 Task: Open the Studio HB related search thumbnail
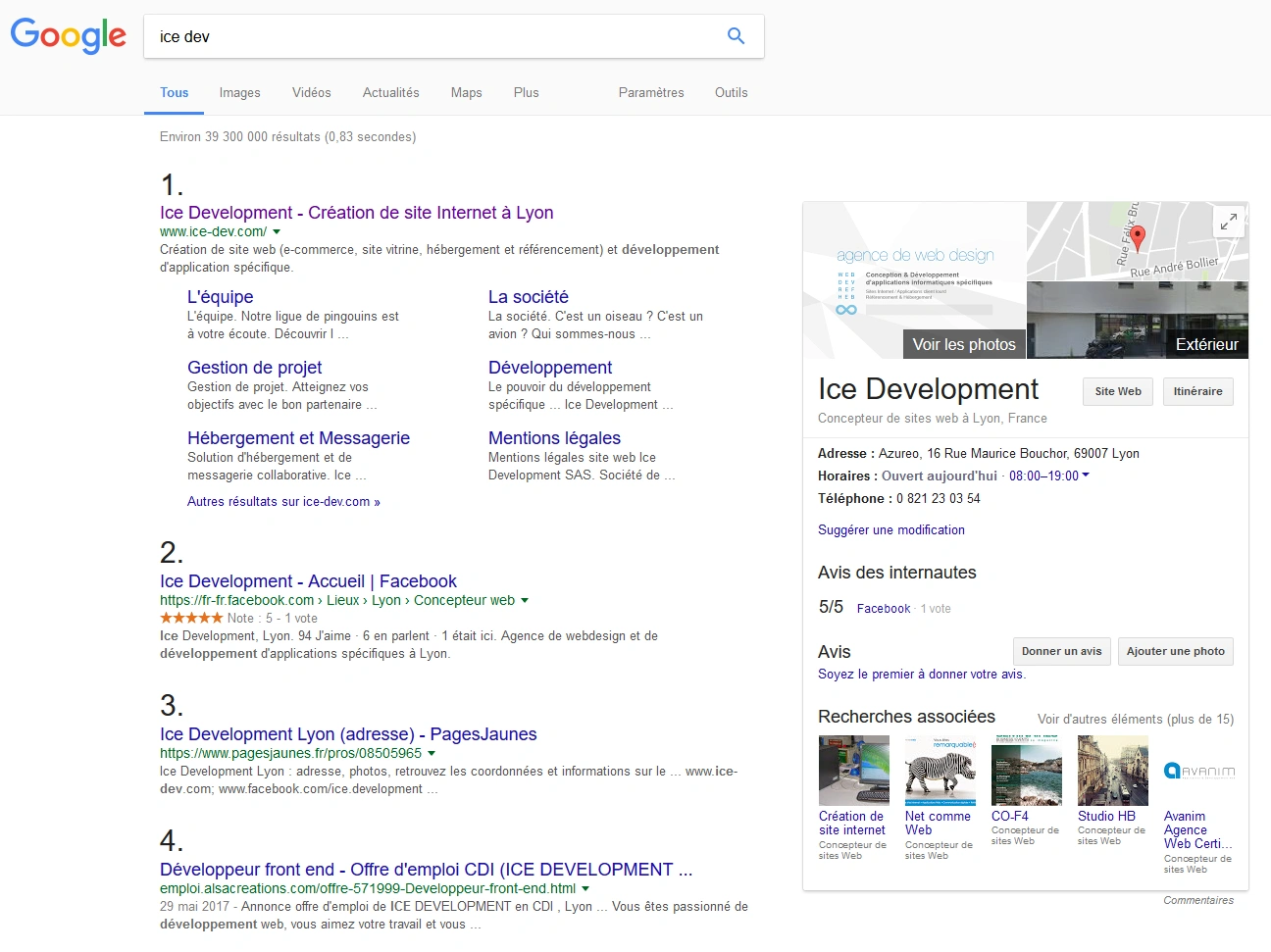pyautogui.click(x=1113, y=771)
